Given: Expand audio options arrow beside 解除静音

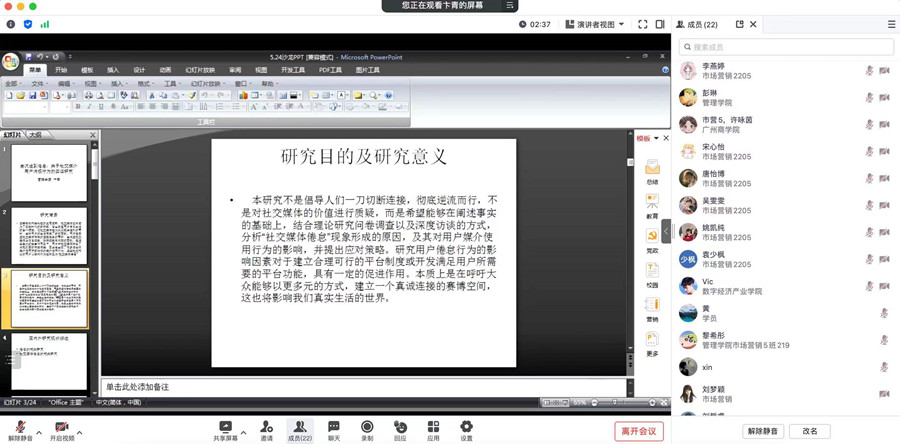Looking at the screenshot, I should coord(39,432).
